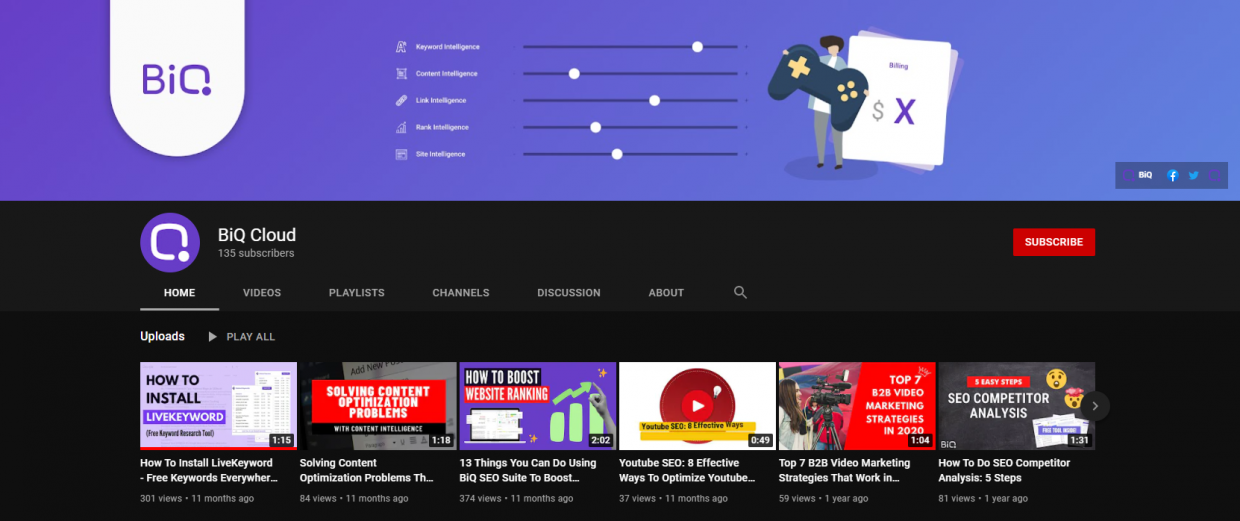Viewport: 1240px width, 521px height.
Task: Switch to the Home tab
Action: click(x=180, y=293)
